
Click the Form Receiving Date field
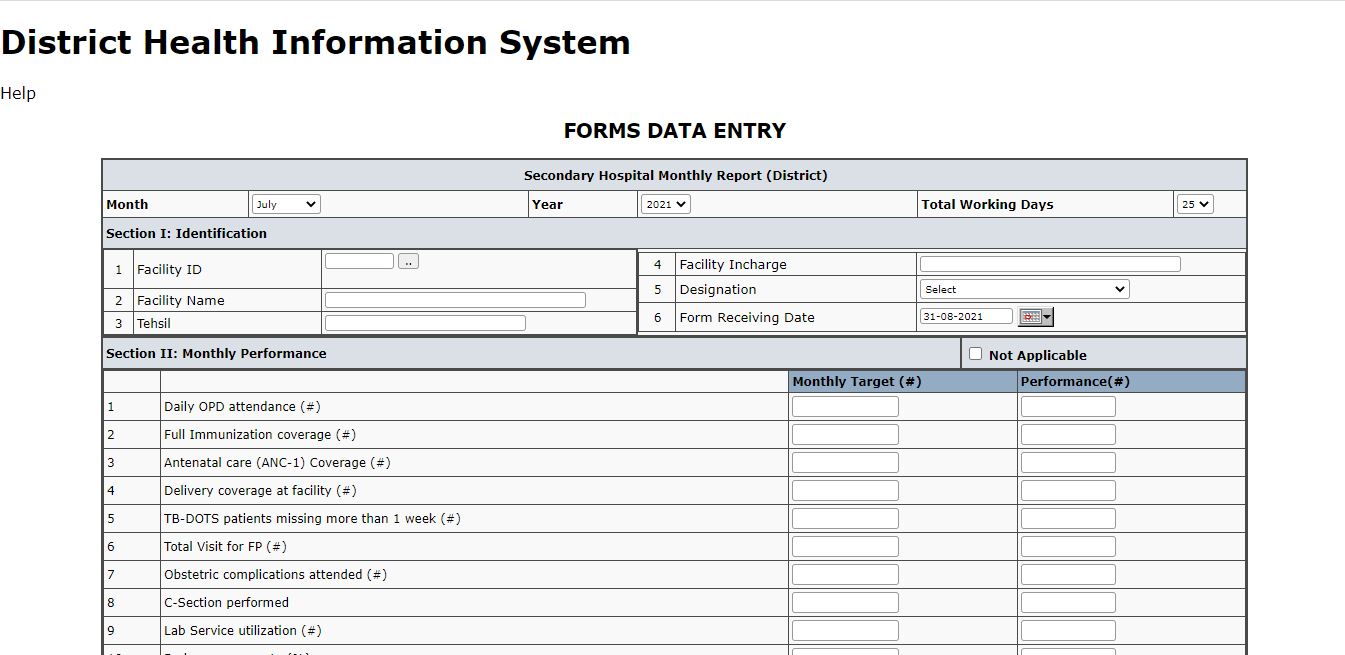tap(966, 317)
